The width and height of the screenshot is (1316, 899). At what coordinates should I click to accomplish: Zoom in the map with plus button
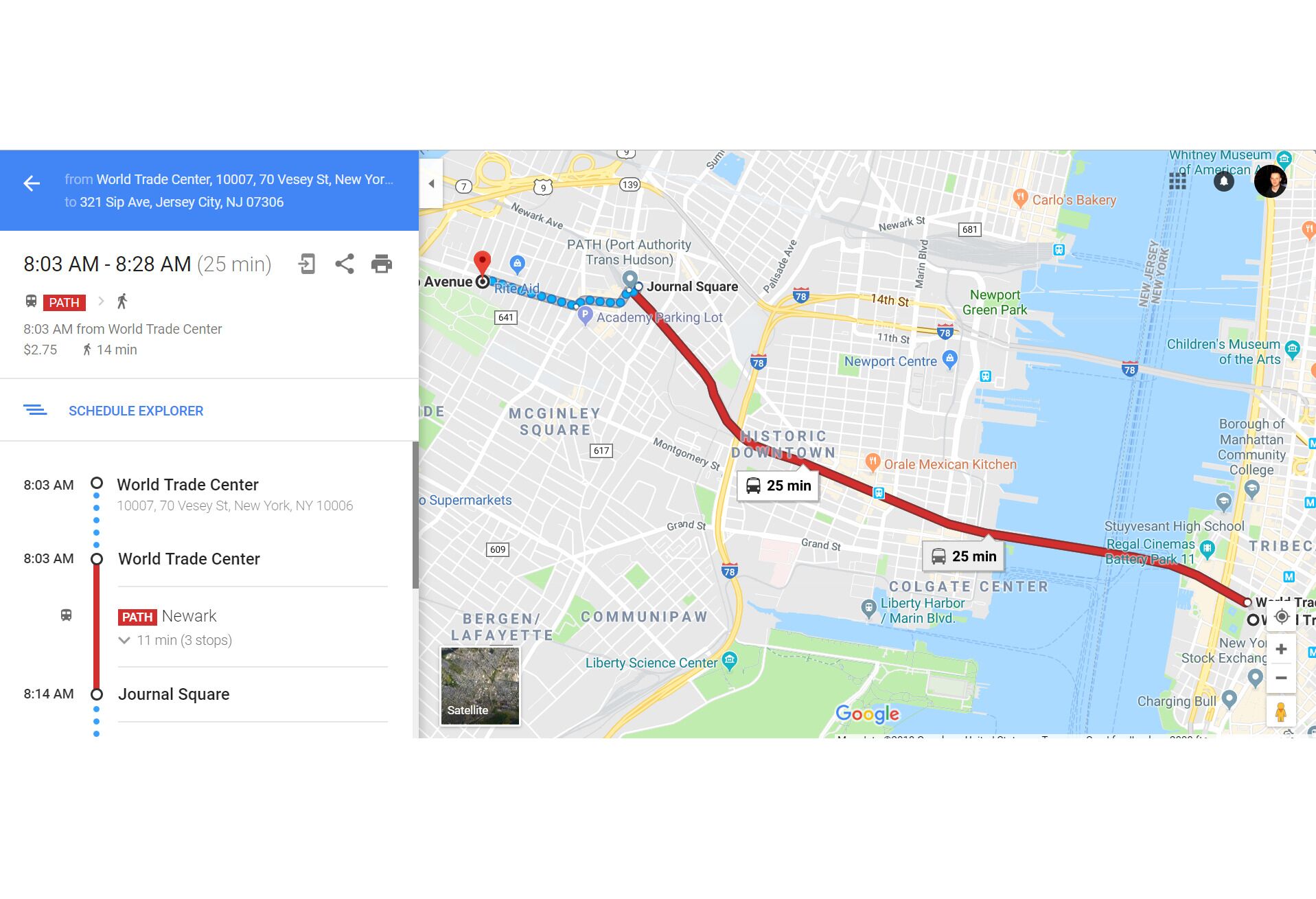click(1281, 649)
